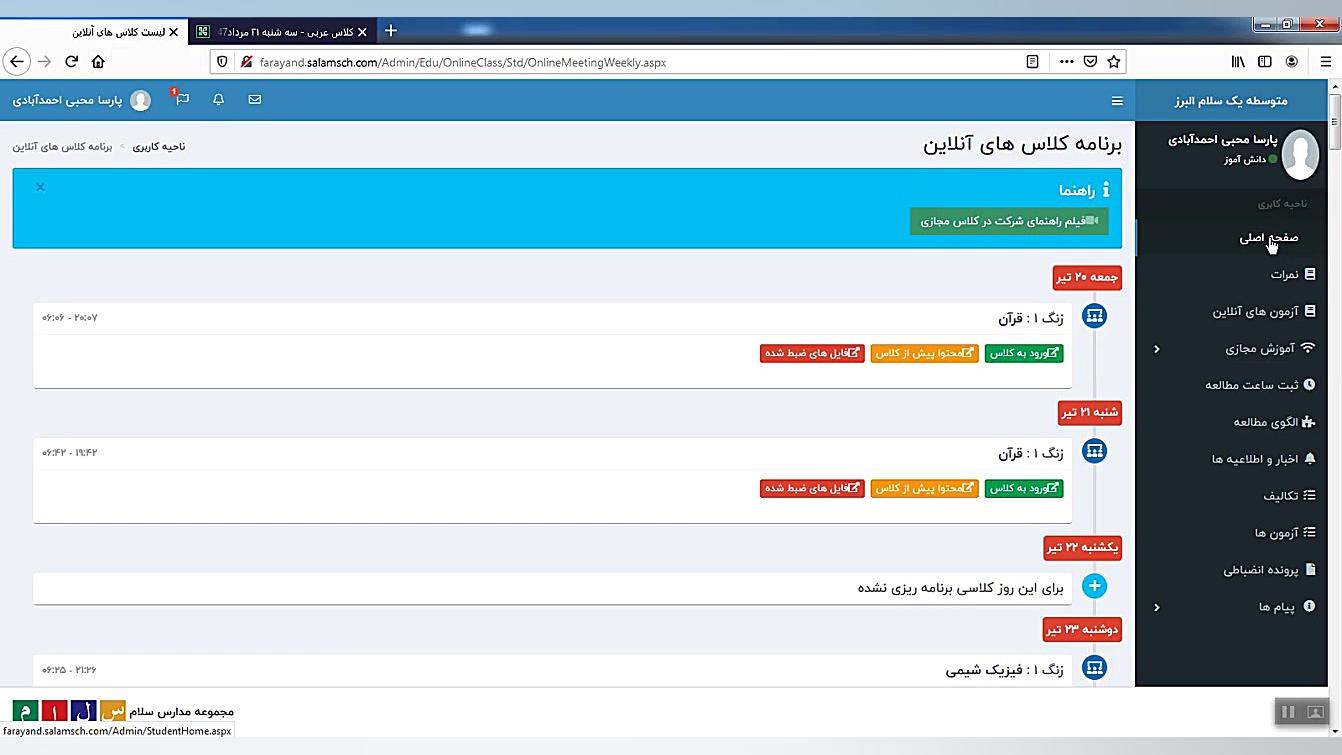Screen dimensions: 1342x755
Task: Click the pause button at bottom right
Action: [x=1288, y=712]
